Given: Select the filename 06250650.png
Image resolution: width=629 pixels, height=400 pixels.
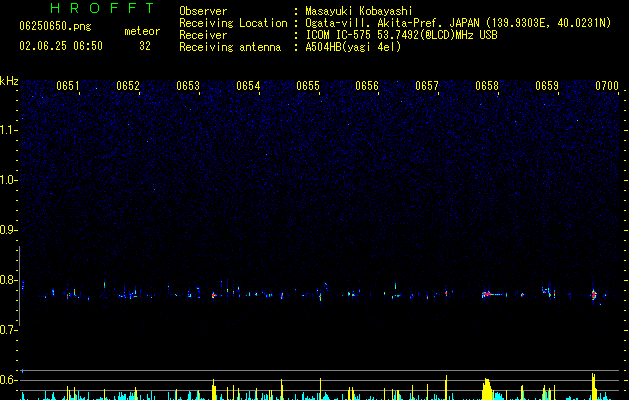Looking at the screenshot, I should tap(55, 26).
